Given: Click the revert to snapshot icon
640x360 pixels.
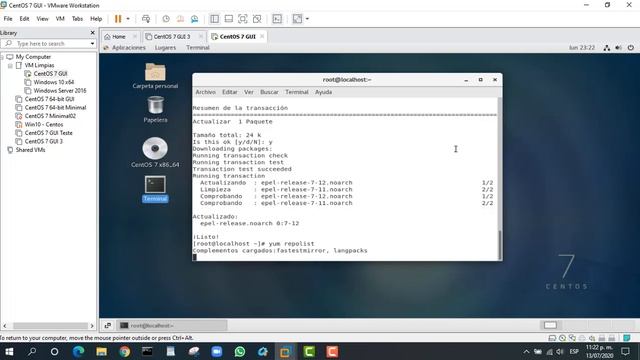Looking at the screenshot, I should (180, 19).
